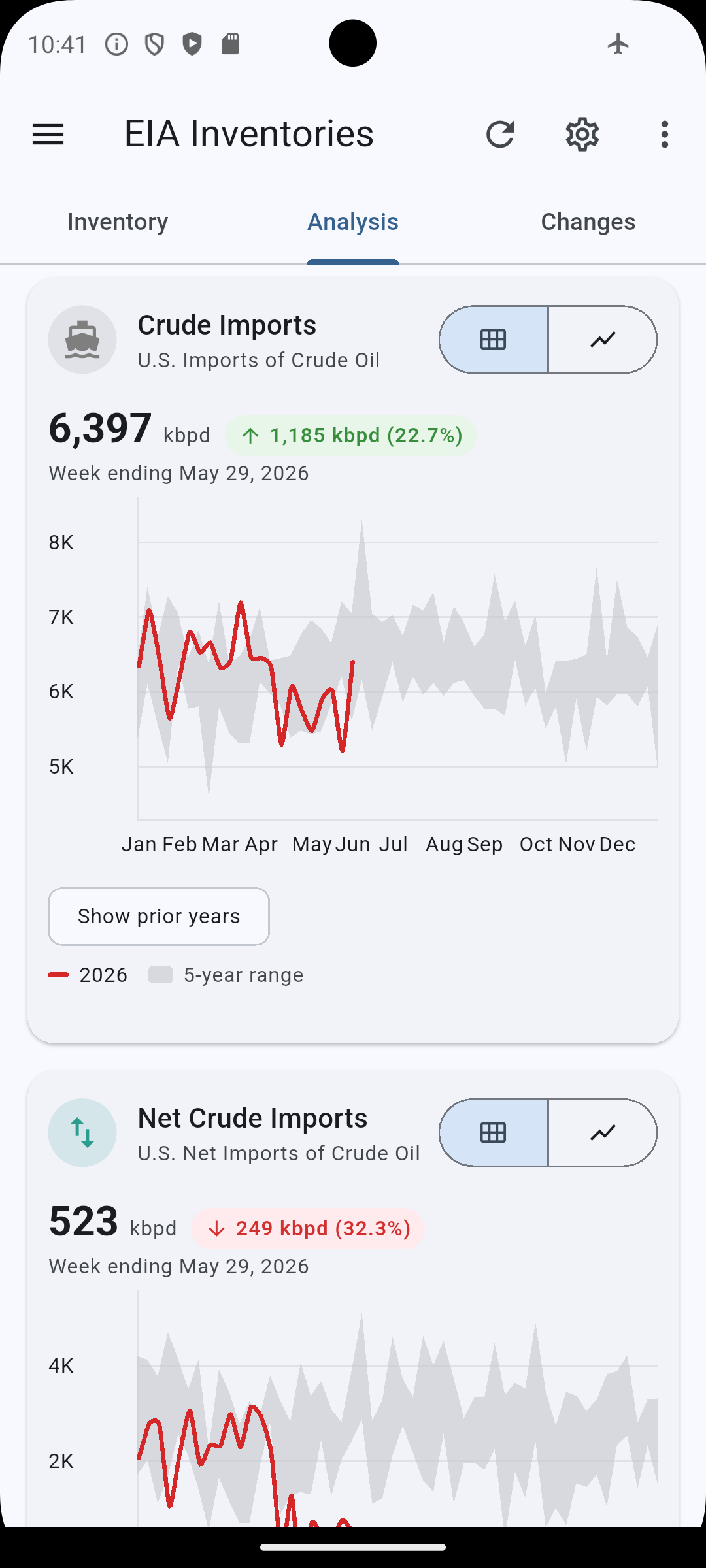Tap the SD card status bar icon
The image size is (706, 1568).
point(230,44)
